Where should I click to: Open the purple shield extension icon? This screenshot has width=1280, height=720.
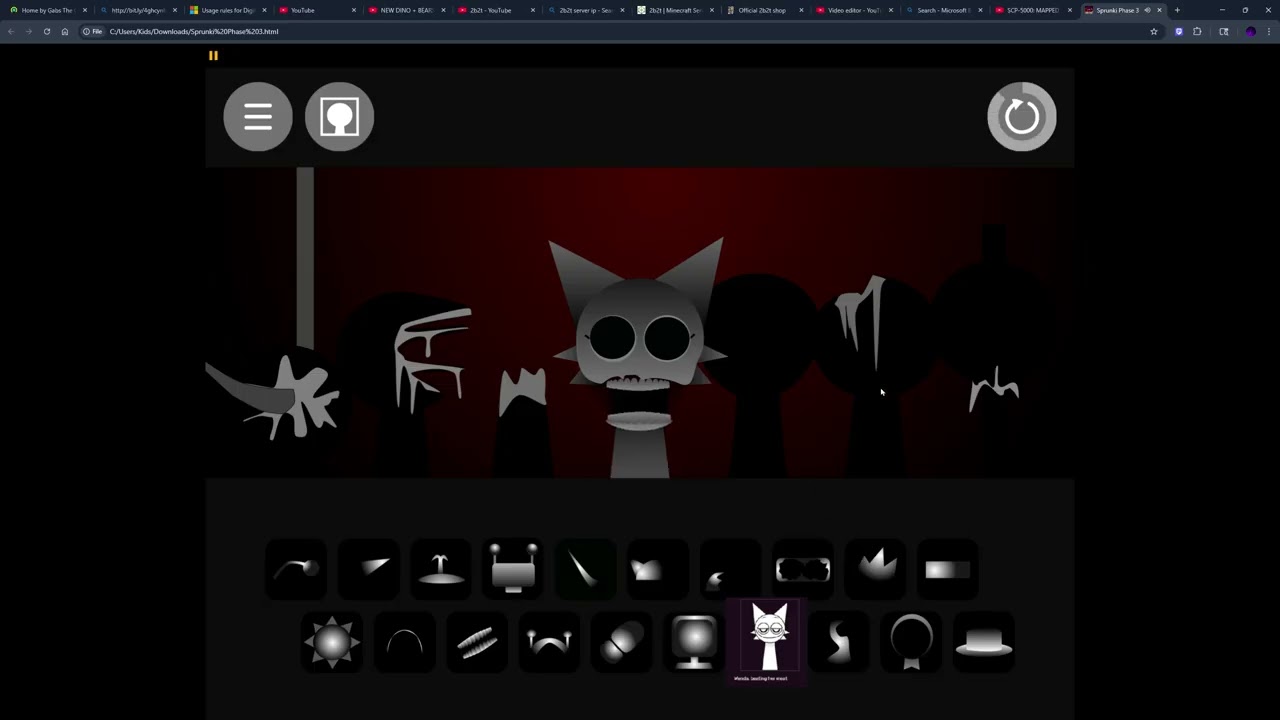1179,31
